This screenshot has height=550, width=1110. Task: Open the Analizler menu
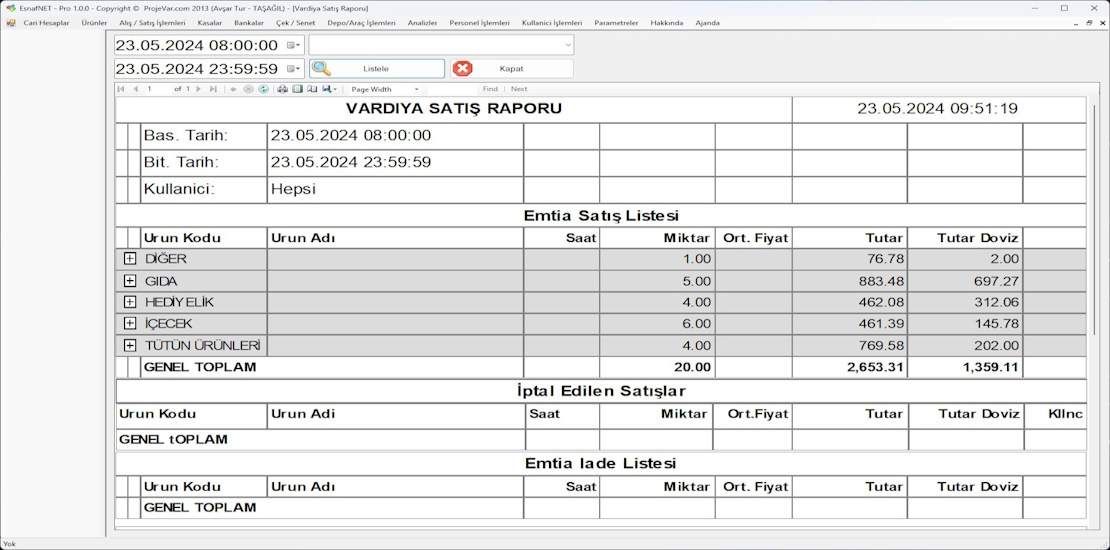[422, 23]
